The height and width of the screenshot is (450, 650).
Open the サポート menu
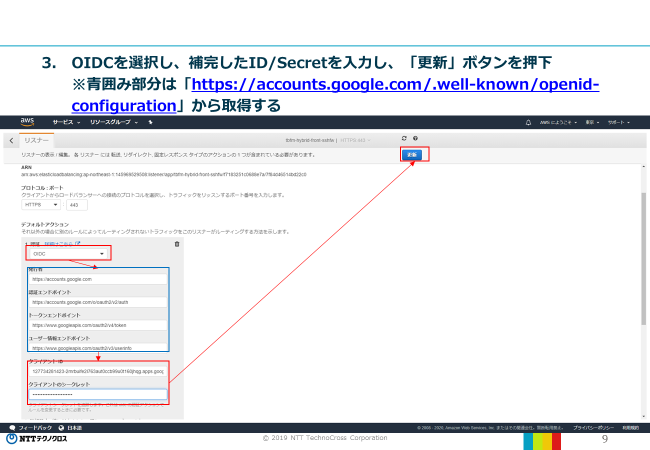[618, 123]
